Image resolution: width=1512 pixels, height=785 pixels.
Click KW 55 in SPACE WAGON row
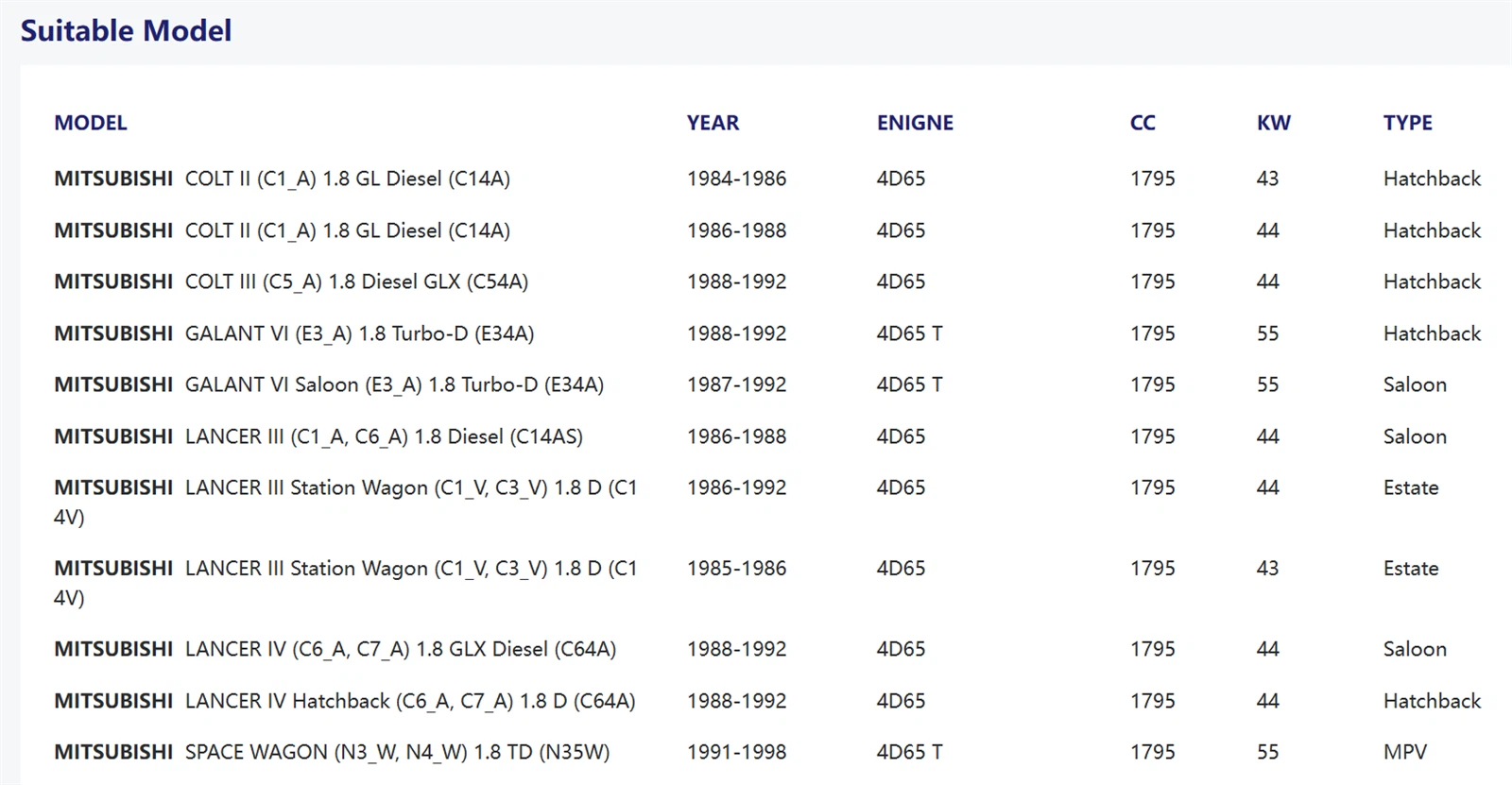(x=1267, y=752)
